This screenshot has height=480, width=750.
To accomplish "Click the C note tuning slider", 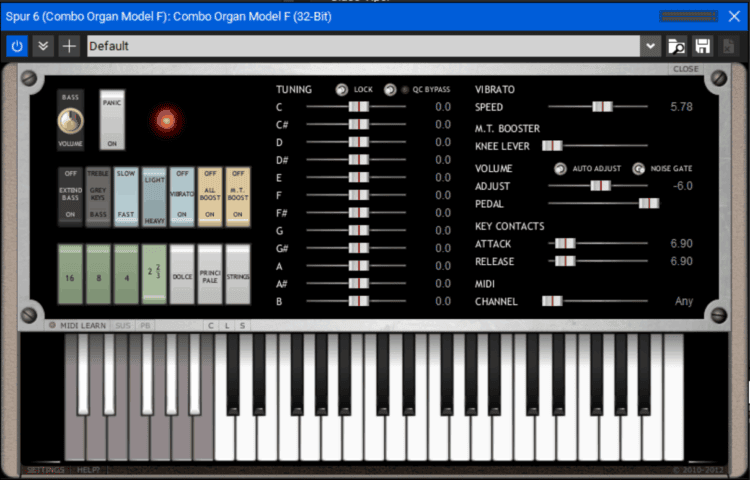I will (x=356, y=107).
